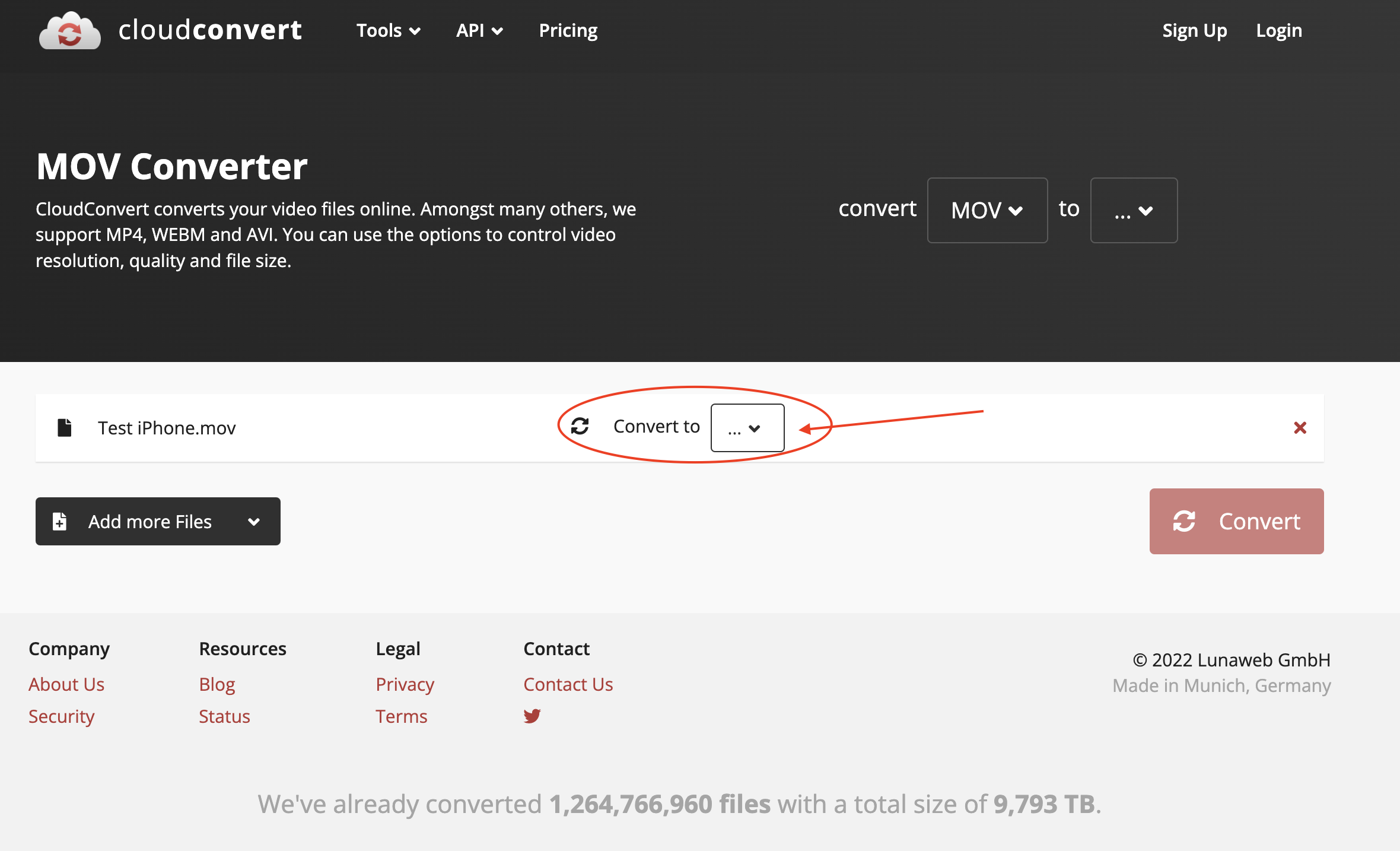
Task: Click the Sign Up link
Action: [x=1194, y=30]
